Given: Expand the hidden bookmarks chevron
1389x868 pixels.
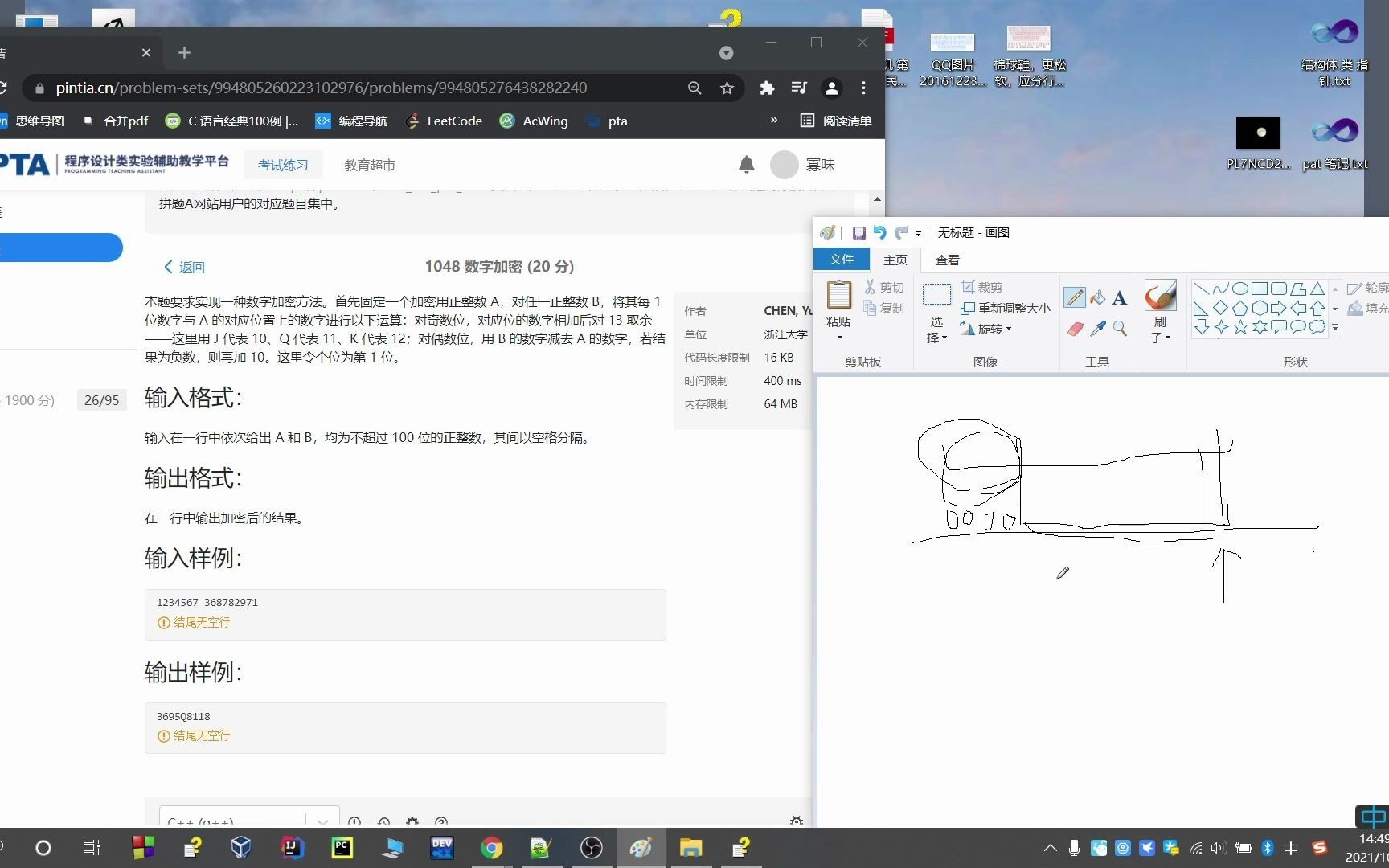Looking at the screenshot, I should [774, 121].
